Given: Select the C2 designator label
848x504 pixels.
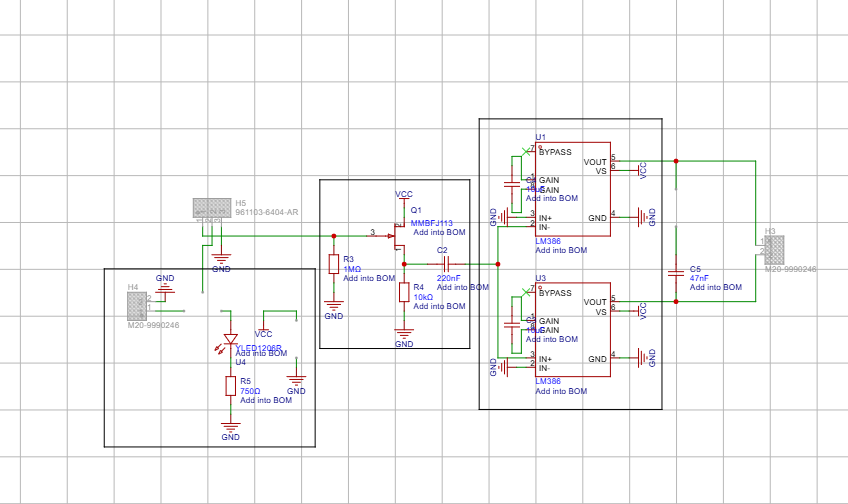Looking at the screenshot, I should point(442,250).
